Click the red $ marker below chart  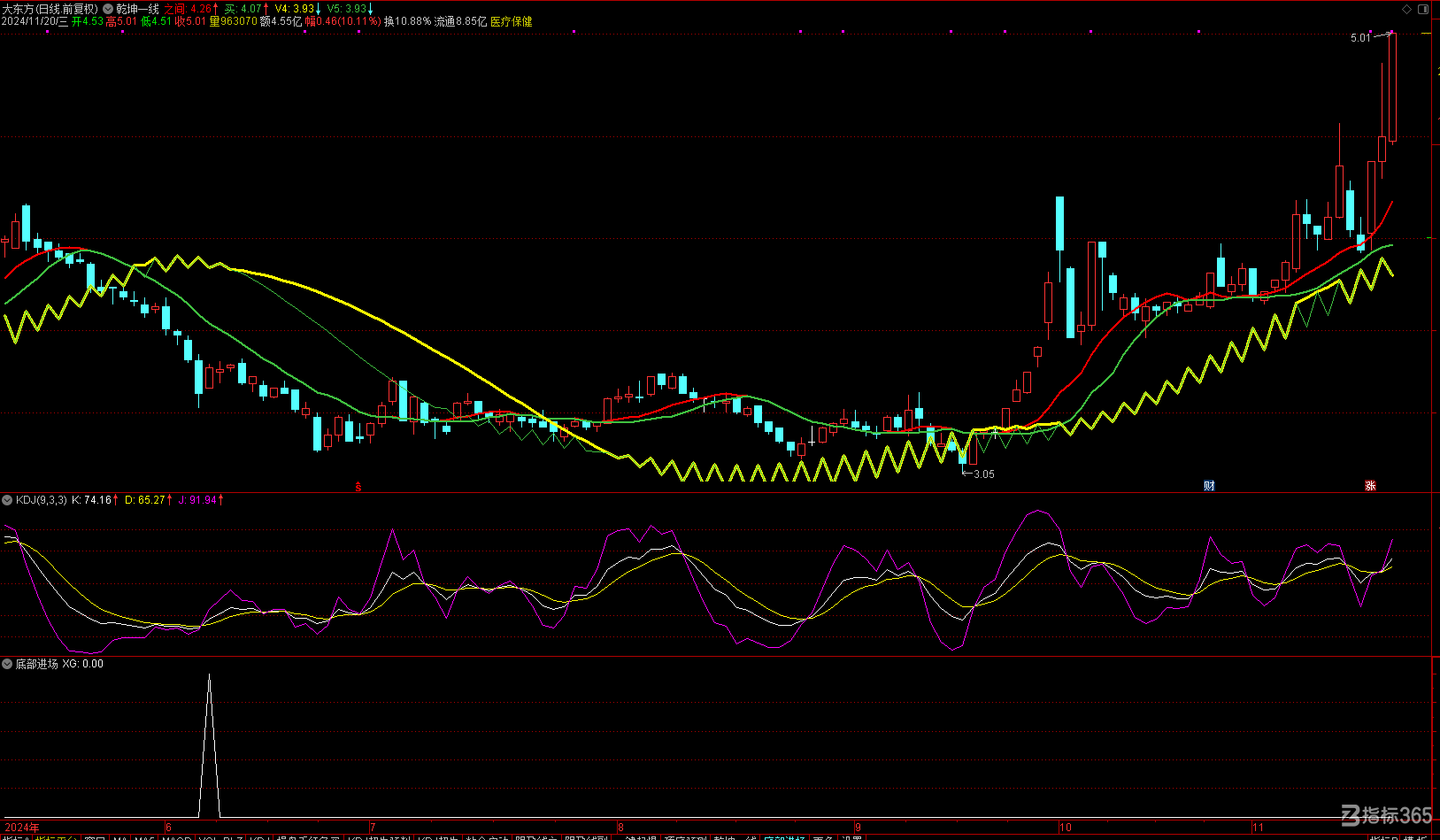tap(358, 487)
